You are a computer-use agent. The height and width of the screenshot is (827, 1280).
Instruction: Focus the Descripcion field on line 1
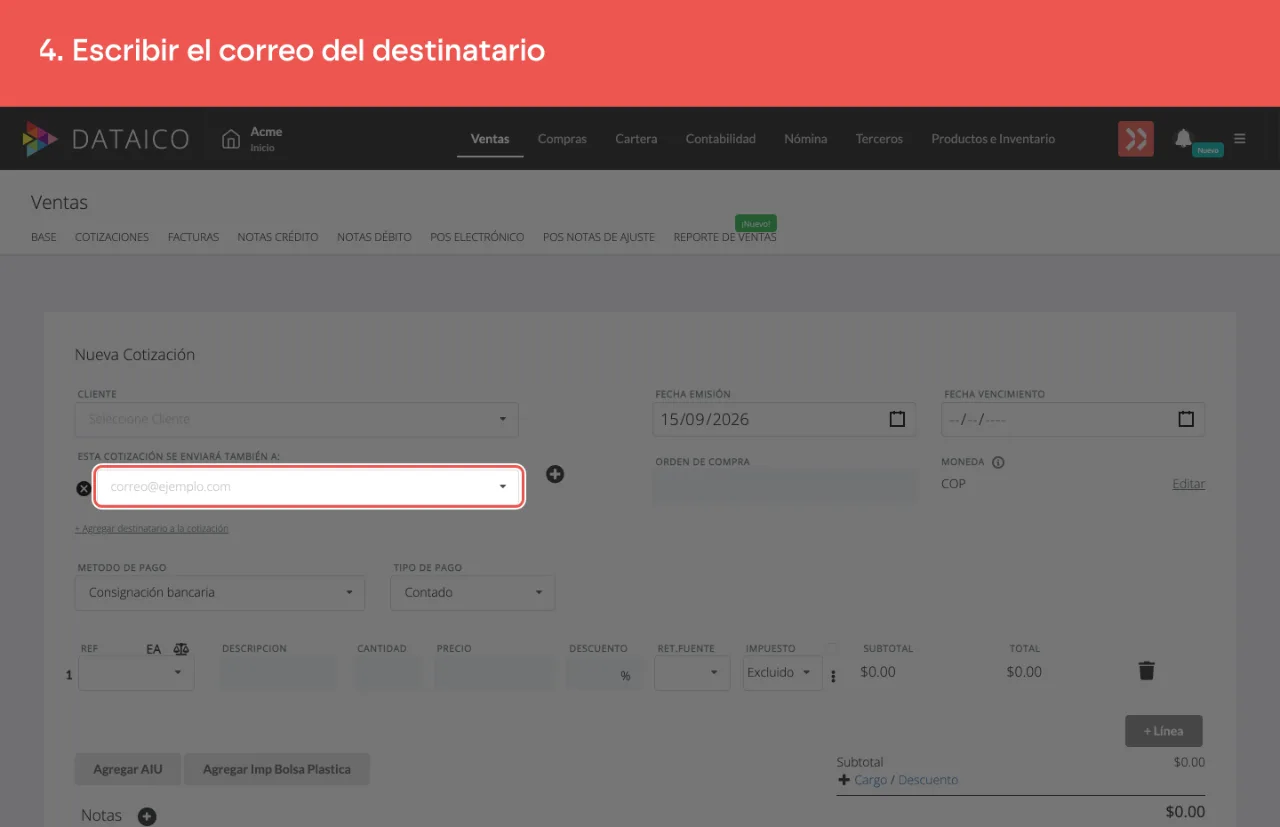[279, 673]
